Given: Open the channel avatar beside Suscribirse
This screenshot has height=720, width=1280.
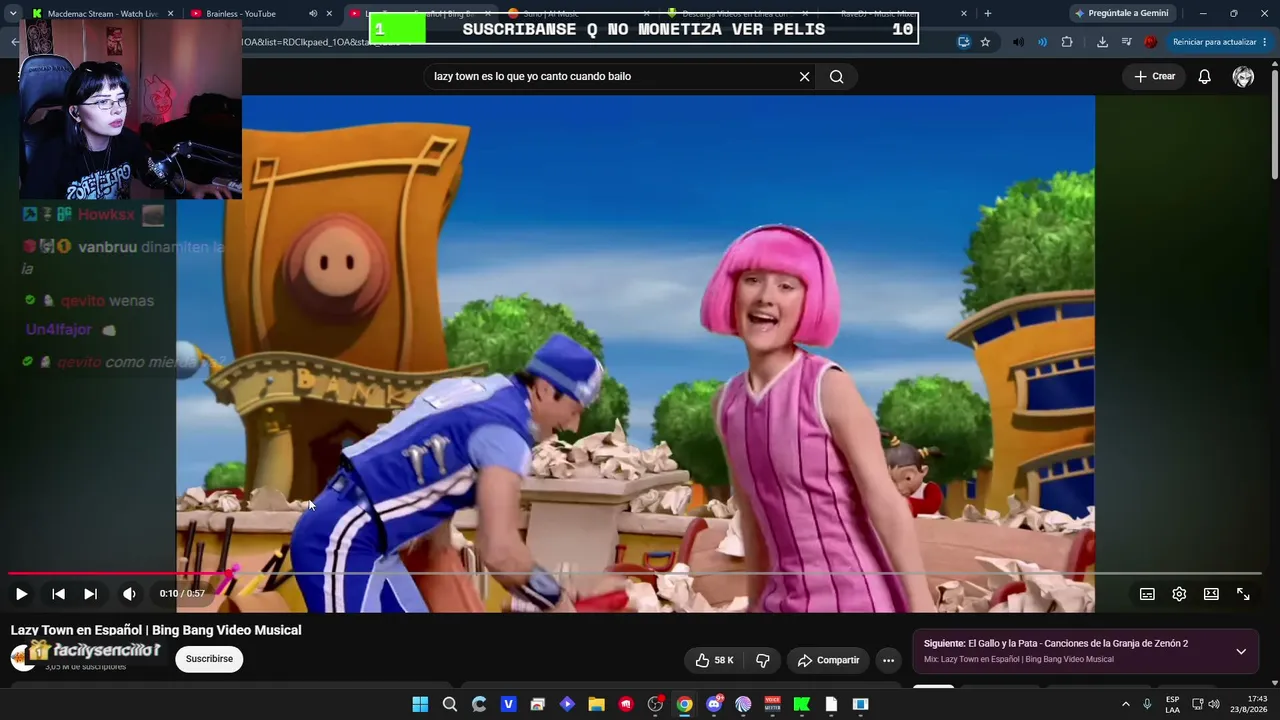Looking at the screenshot, I should click(22, 657).
